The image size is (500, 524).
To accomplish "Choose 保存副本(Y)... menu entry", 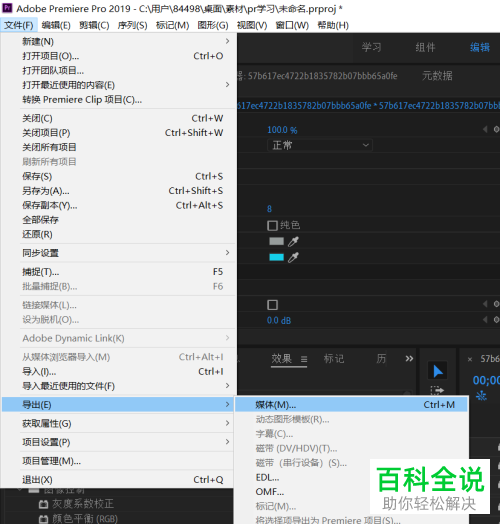I will [x=118, y=206].
